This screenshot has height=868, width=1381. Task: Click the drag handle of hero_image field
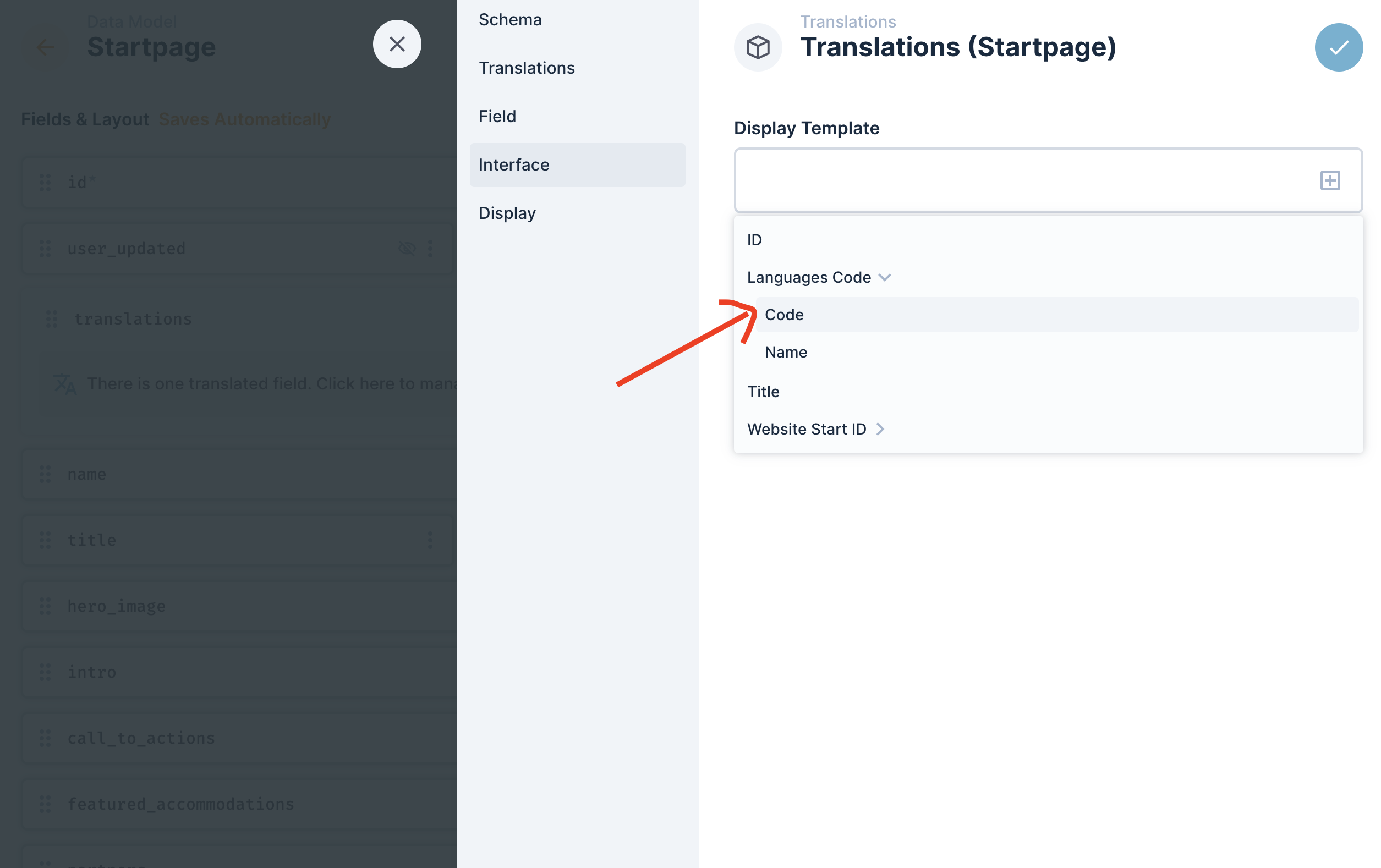coord(45,606)
